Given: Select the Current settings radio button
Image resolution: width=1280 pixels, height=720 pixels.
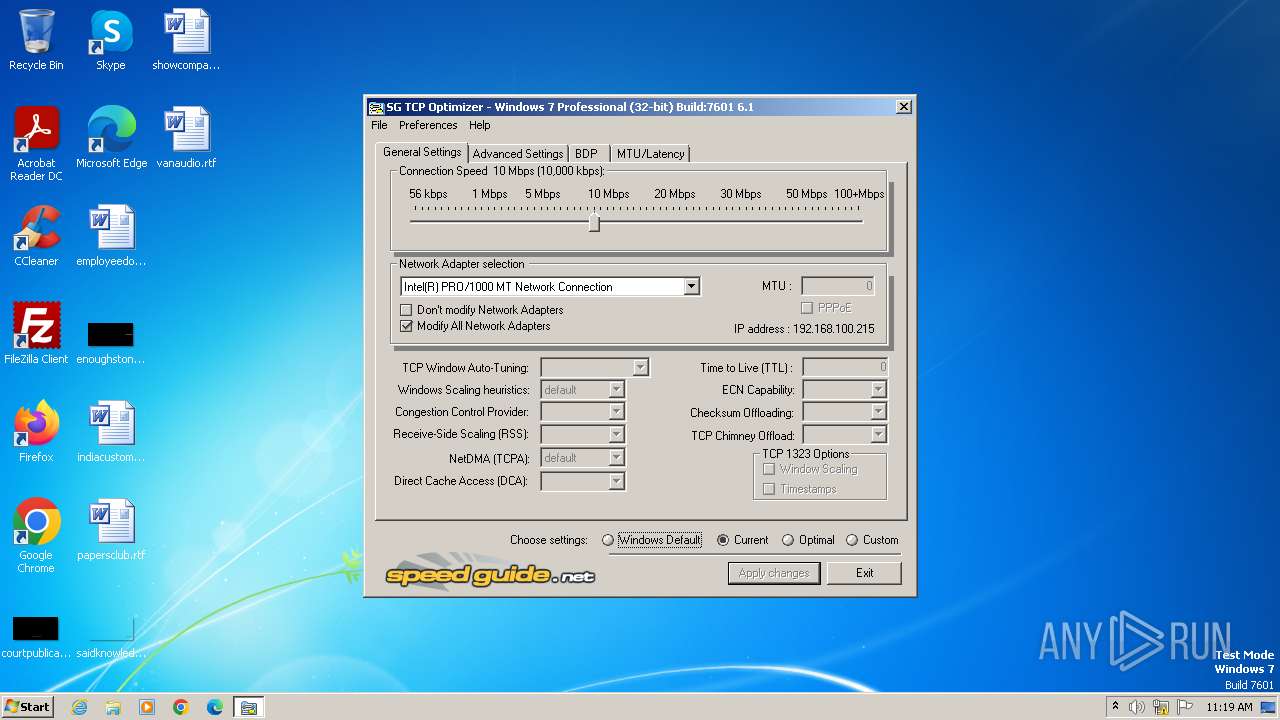Looking at the screenshot, I should 723,540.
